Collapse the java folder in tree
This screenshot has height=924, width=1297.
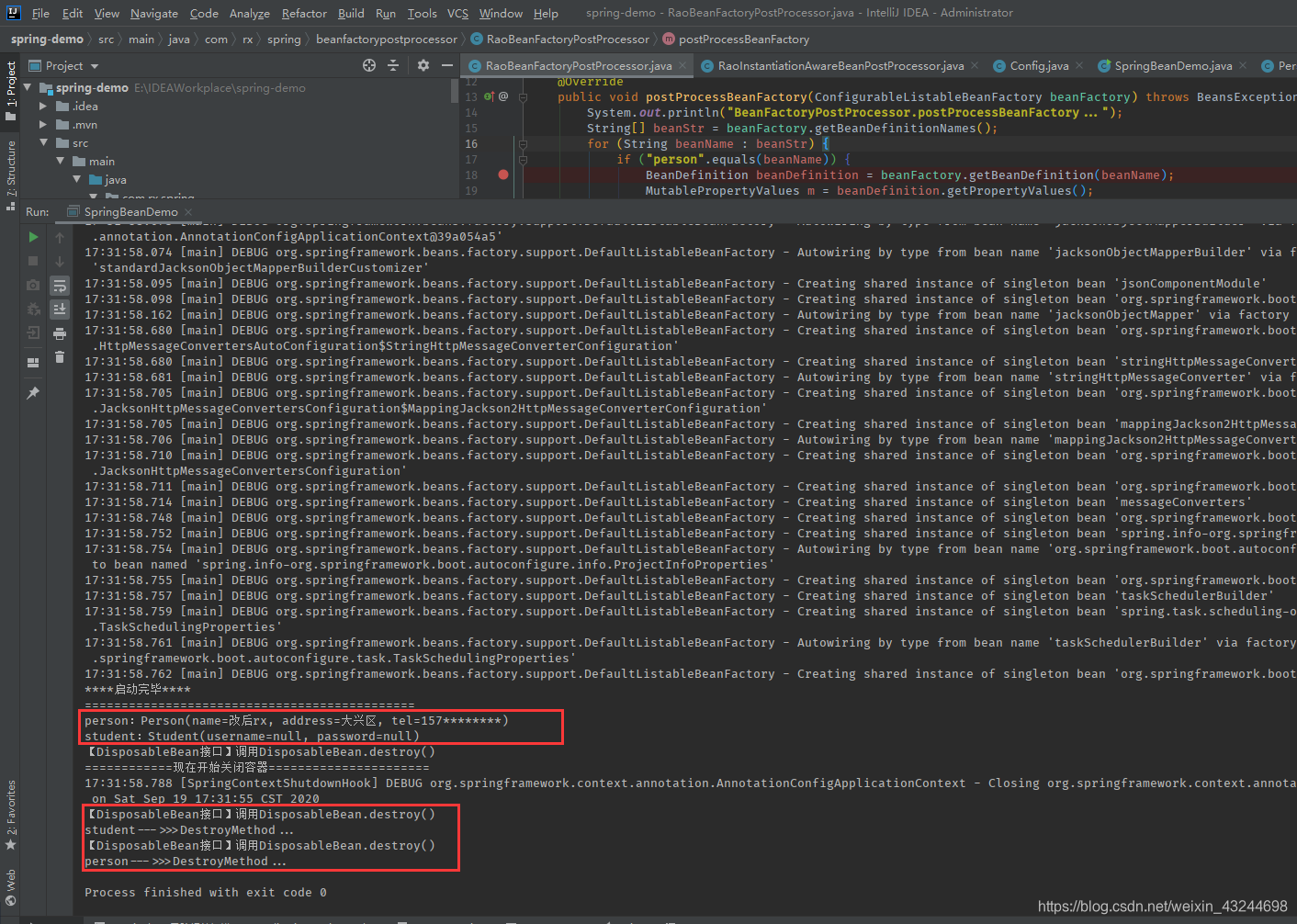[77, 179]
